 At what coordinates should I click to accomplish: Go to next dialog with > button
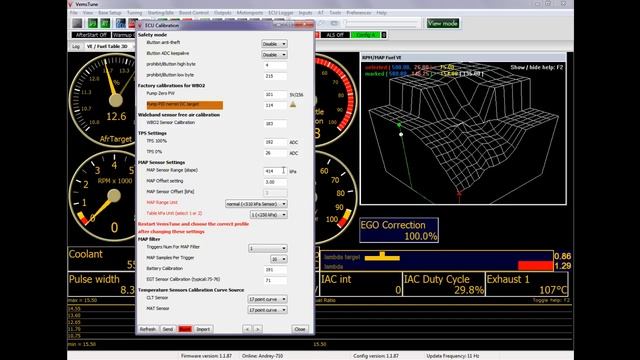pyautogui.click(x=258, y=329)
